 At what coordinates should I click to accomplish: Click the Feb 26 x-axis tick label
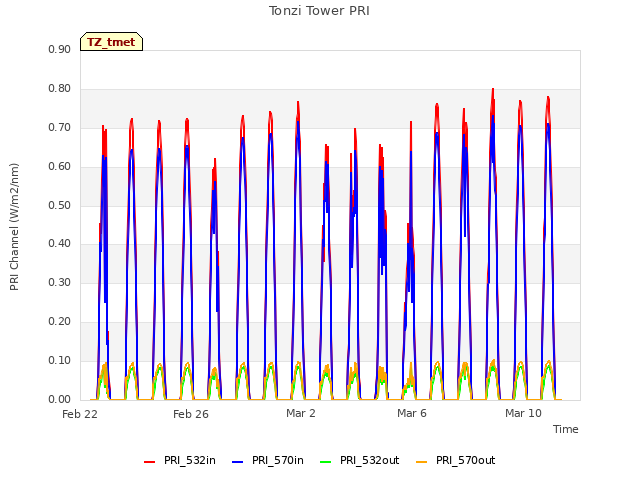[x=191, y=414]
